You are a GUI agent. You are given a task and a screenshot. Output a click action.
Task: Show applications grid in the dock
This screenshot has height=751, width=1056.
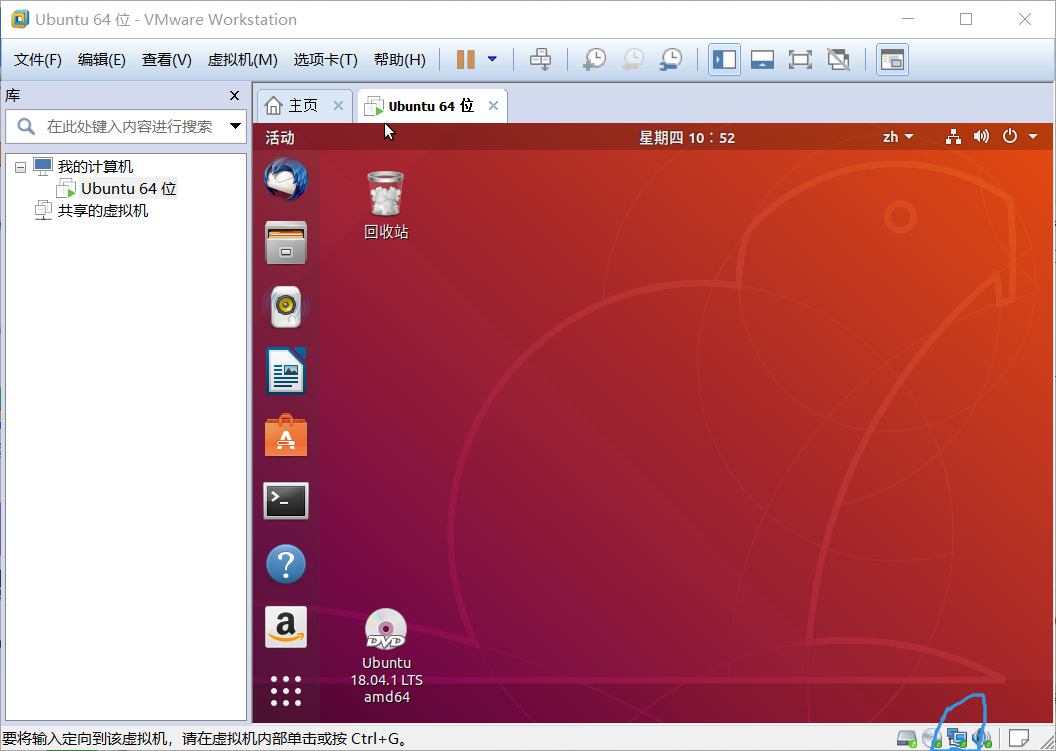click(x=286, y=690)
